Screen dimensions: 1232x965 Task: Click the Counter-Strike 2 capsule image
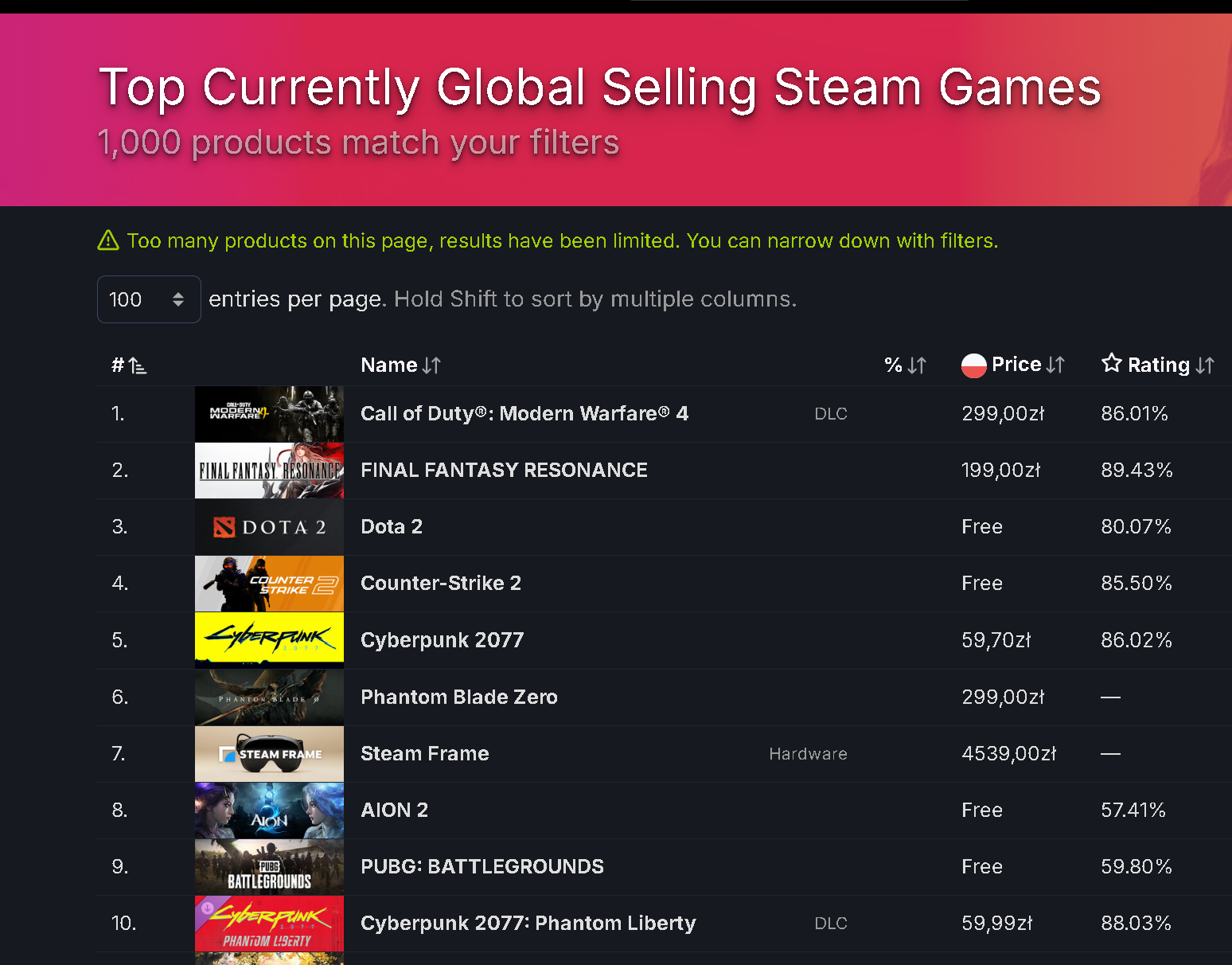(x=269, y=584)
